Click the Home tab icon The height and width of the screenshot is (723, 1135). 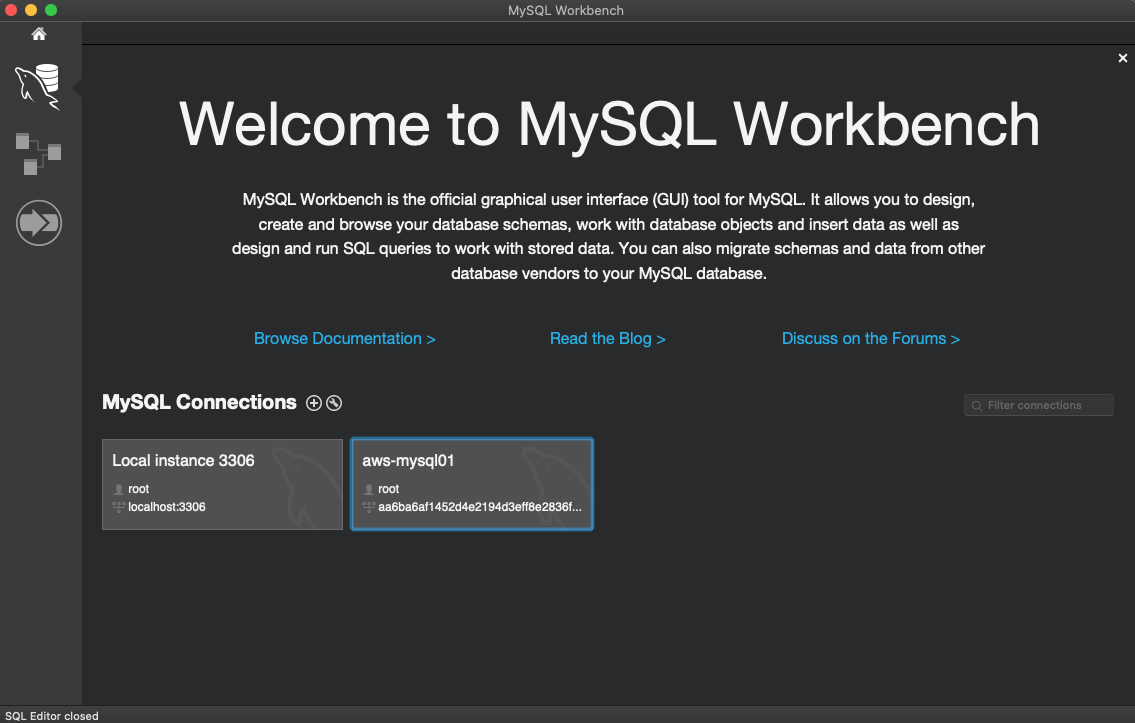[x=39, y=34]
